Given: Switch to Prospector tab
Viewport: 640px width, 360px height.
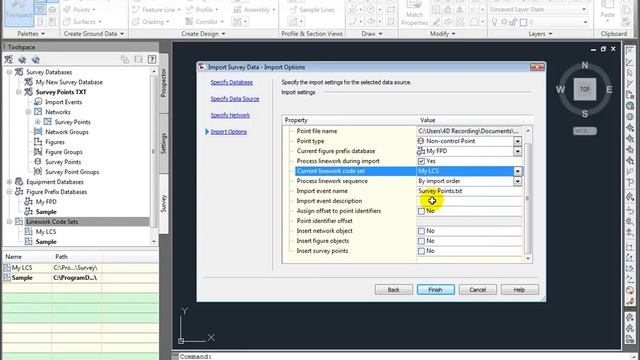Looking at the screenshot, I should 163,83.
